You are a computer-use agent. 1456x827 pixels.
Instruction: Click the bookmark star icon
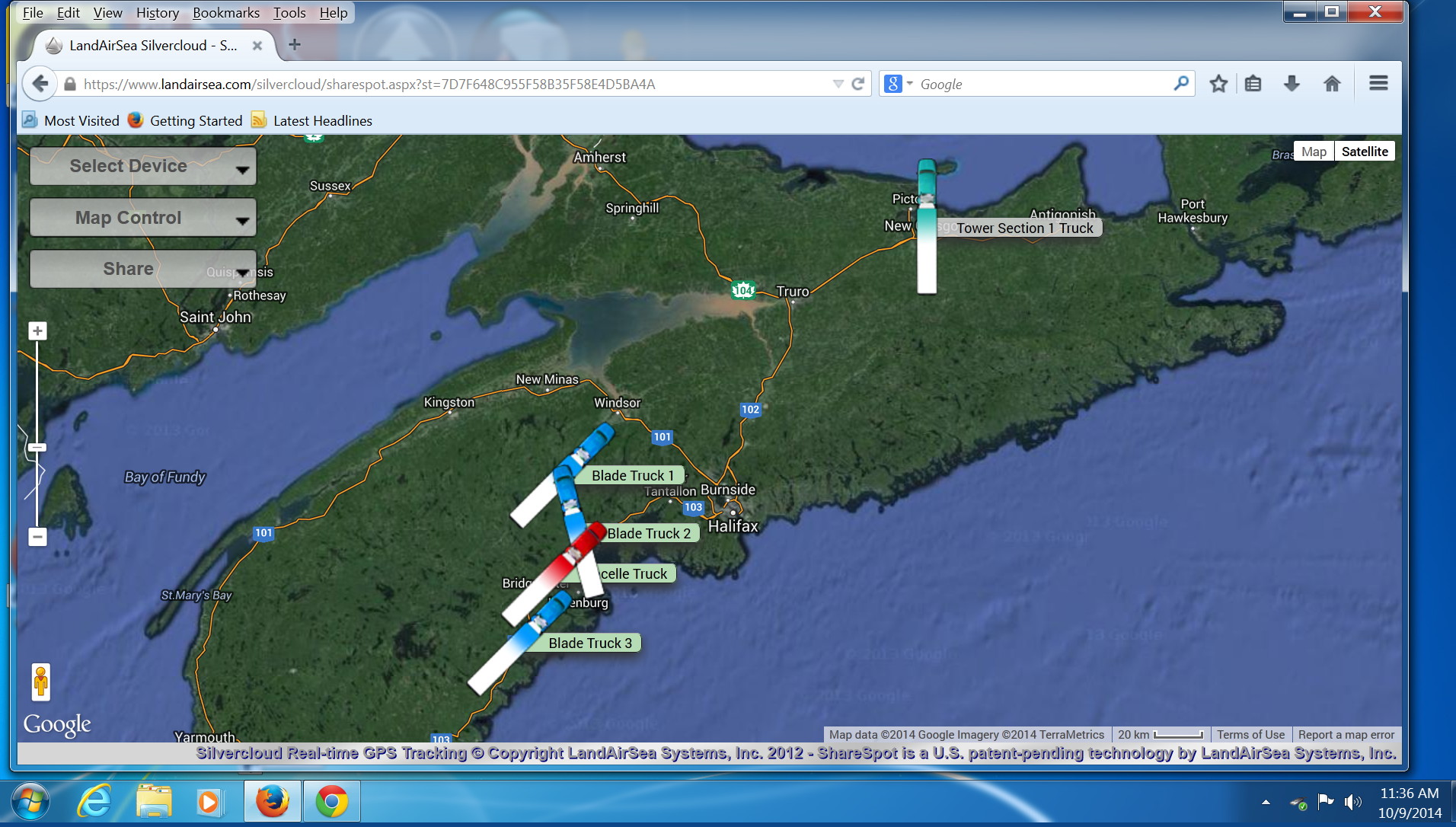point(1218,84)
